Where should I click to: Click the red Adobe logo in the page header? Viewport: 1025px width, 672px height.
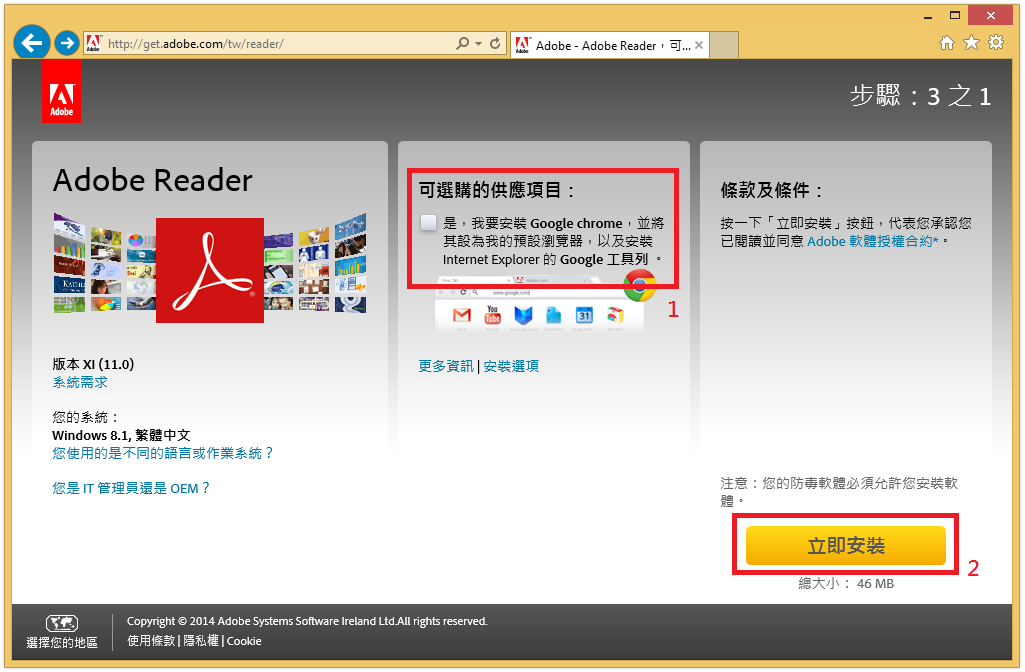click(61, 92)
